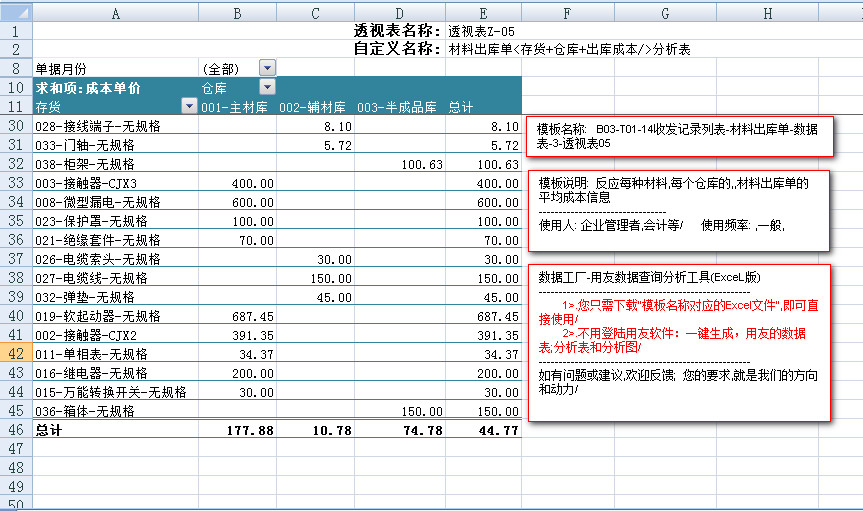Select the 数据工厂 red-bordered info box
This screenshot has width=863, height=511.
(679, 342)
